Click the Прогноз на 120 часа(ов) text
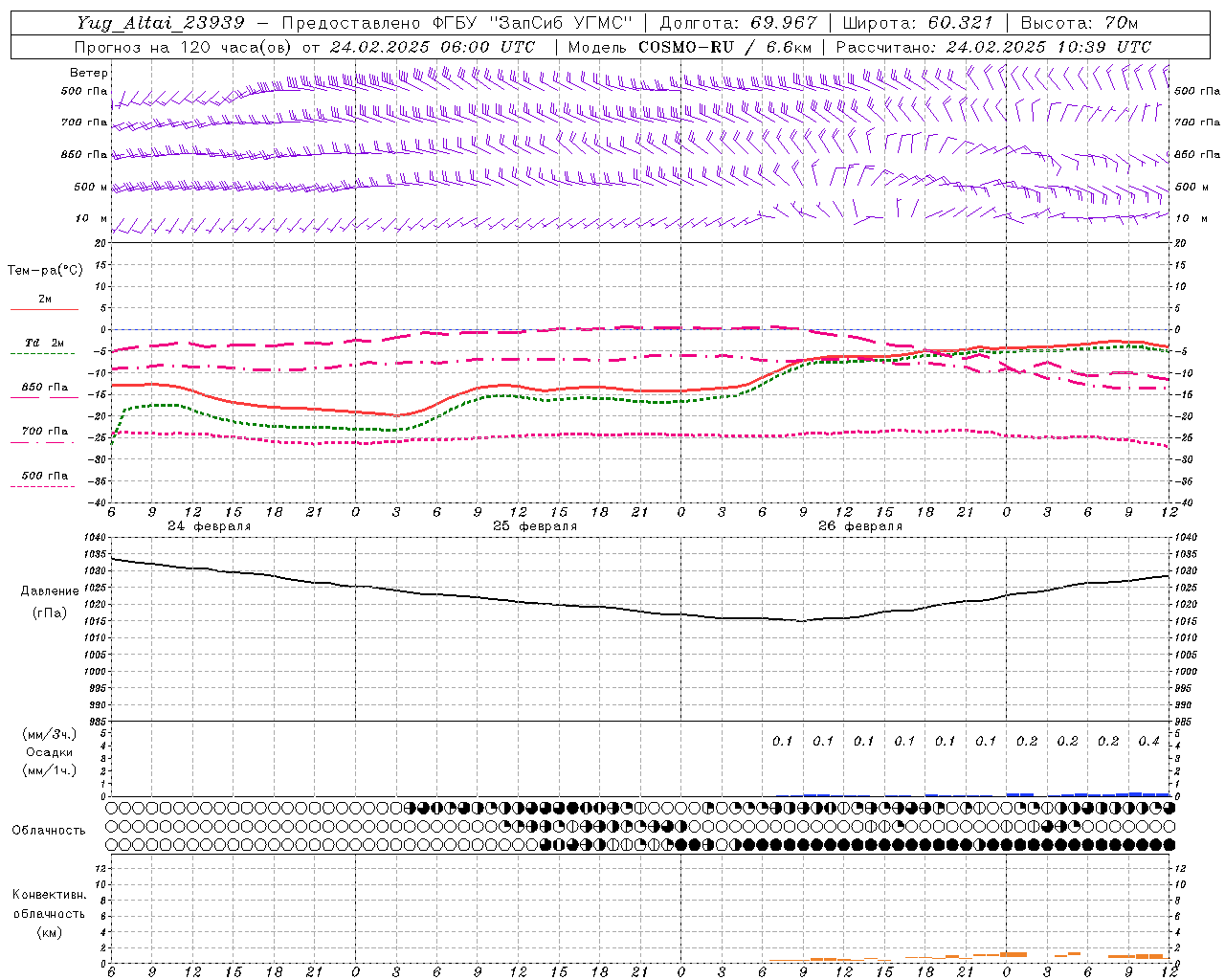 coord(184,47)
